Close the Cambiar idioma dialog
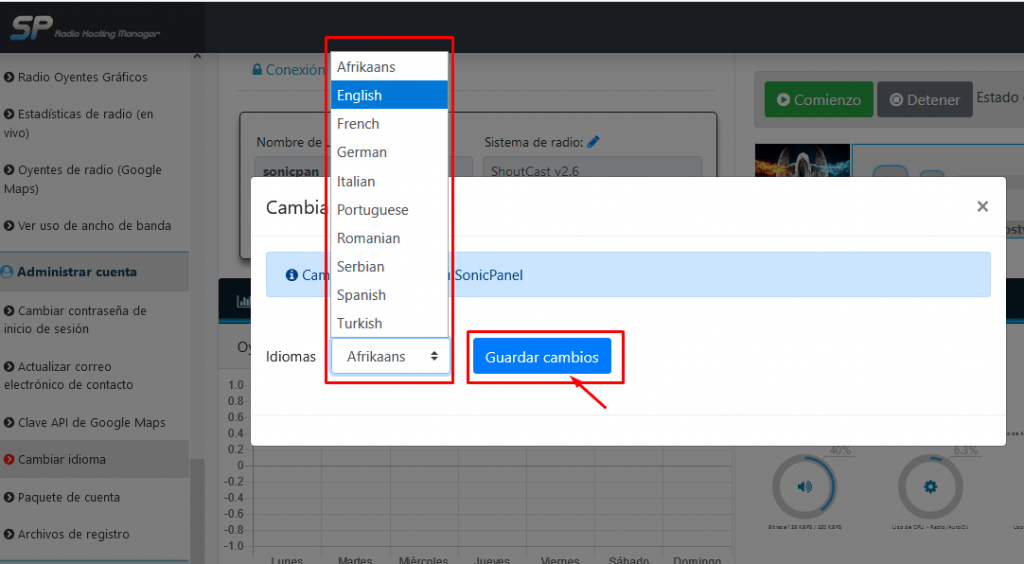Image resolution: width=1024 pixels, height=564 pixels. click(x=982, y=206)
